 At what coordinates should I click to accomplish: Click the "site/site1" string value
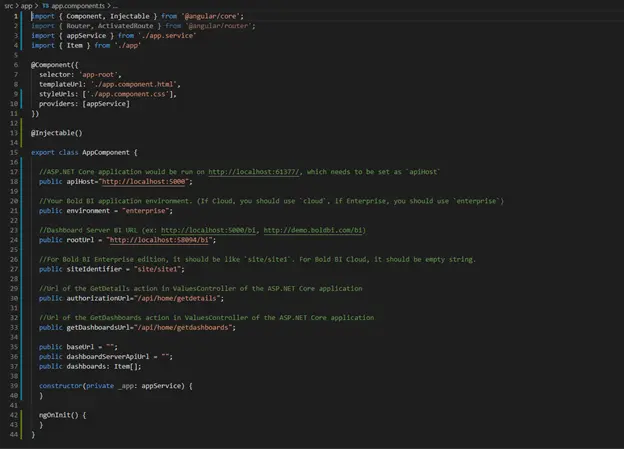157,269
